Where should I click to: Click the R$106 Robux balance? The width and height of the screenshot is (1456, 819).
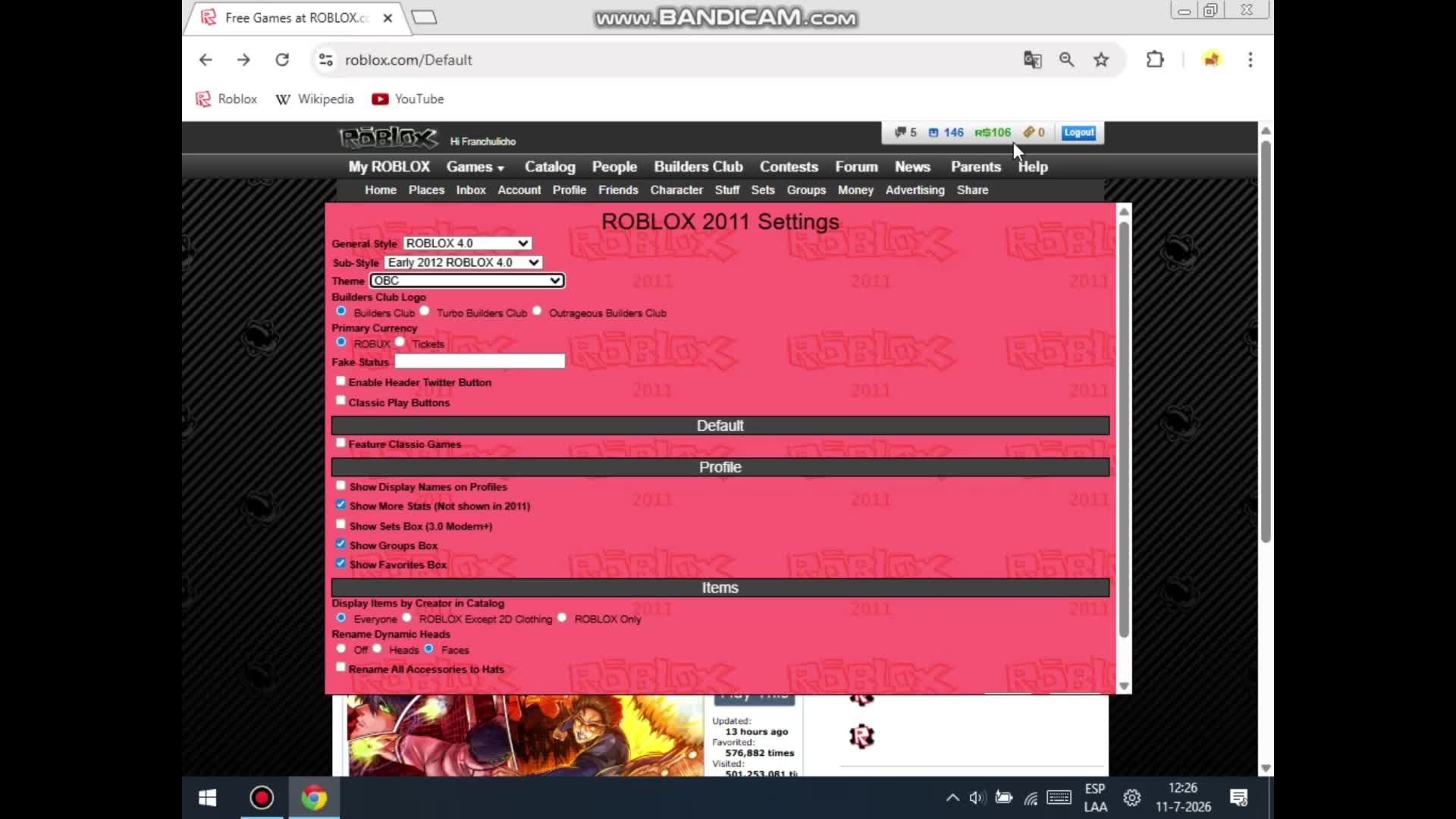pos(993,133)
